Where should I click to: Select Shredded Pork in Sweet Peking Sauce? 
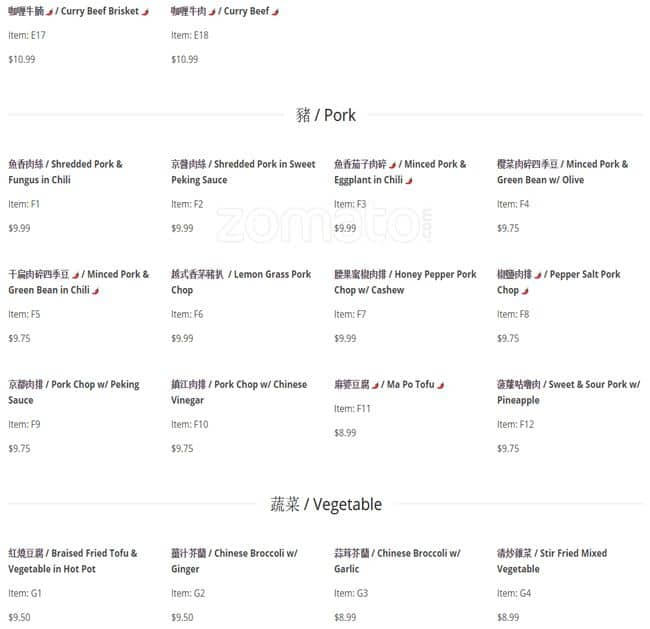[243, 172]
